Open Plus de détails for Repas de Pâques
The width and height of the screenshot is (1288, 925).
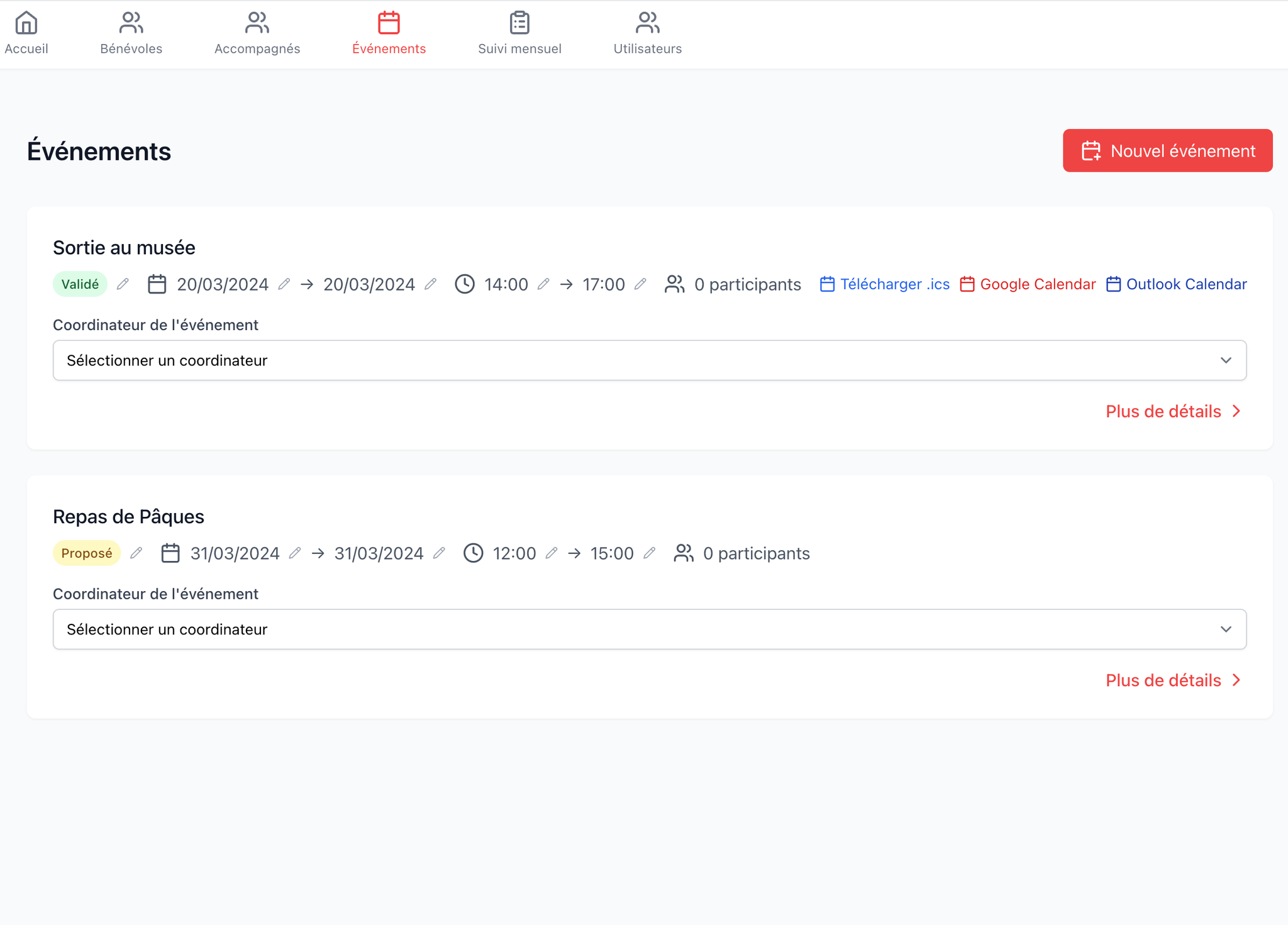(1174, 680)
